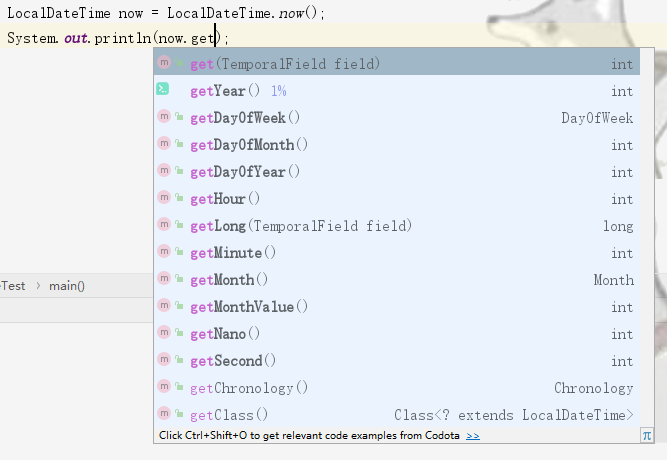Choose getDayOfYear() completion entry
The image size is (667, 460).
click(x=396, y=171)
